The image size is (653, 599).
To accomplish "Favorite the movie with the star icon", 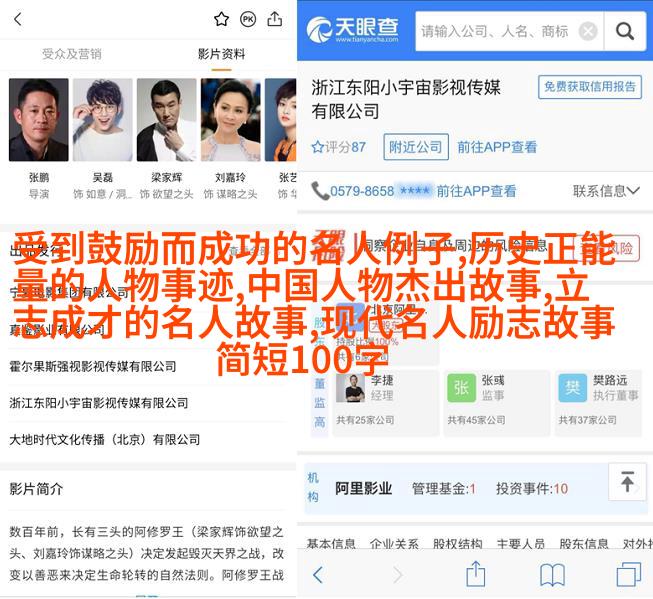I will tap(221, 19).
